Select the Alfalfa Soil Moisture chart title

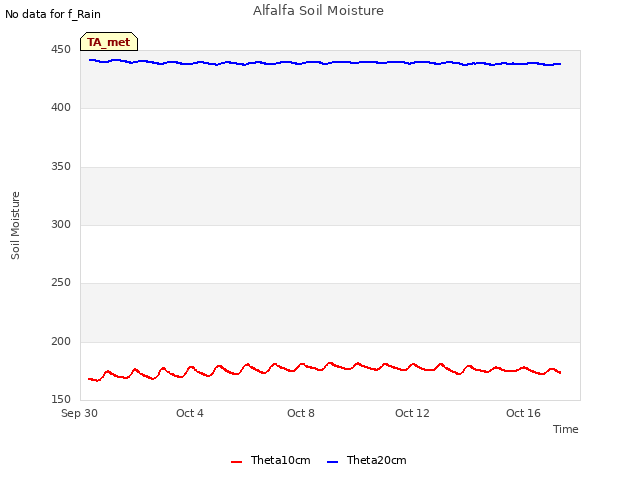coord(318,11)
